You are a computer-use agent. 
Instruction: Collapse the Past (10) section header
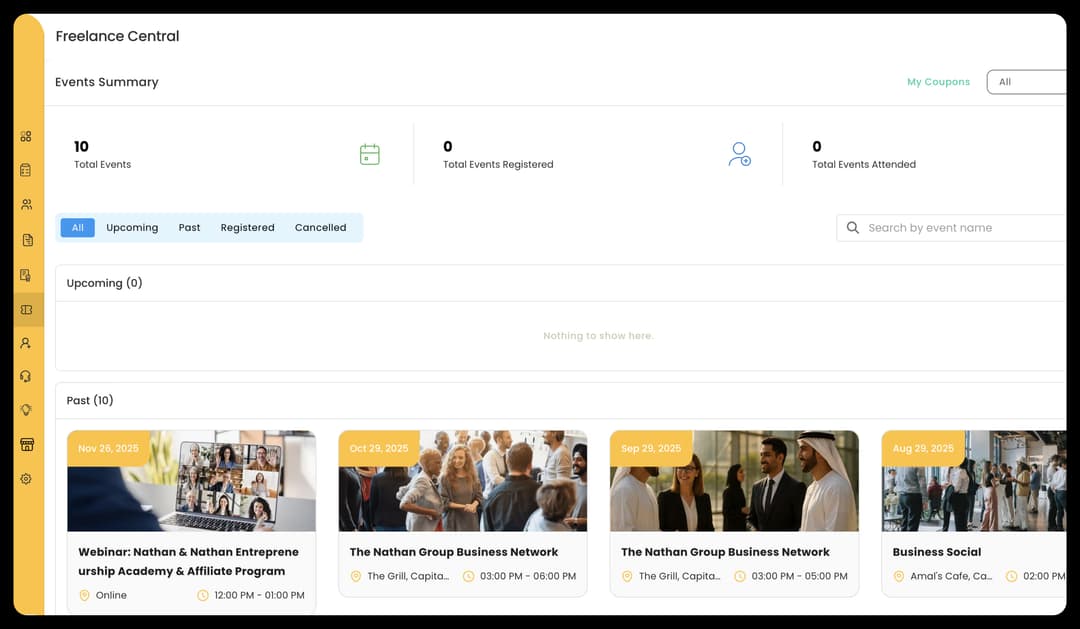click(x=560, y=400)
